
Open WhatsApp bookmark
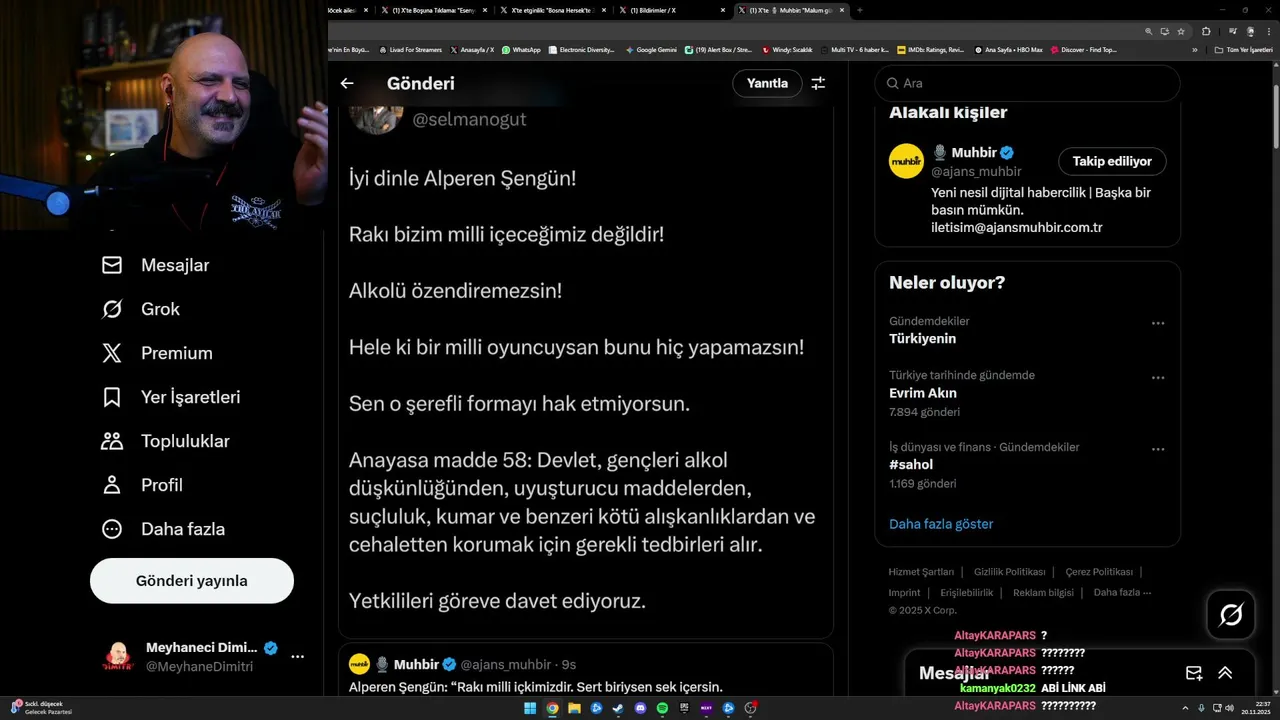[x=521, y=49]
